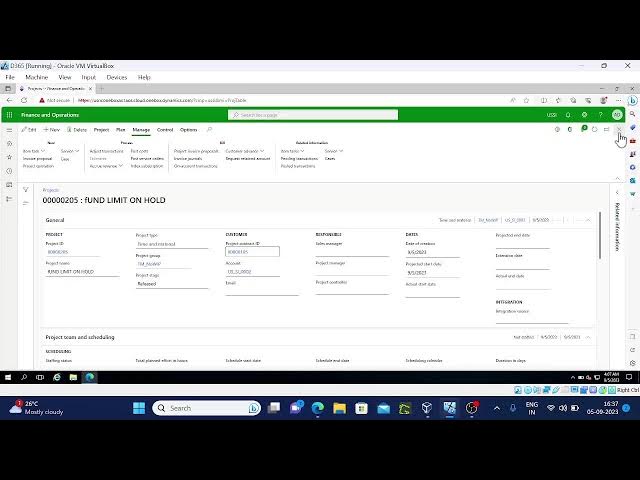Image resolution: width=640 pixels, height=480 pixels.
Task: Open the settings gear in header
Action: (585, 115)
